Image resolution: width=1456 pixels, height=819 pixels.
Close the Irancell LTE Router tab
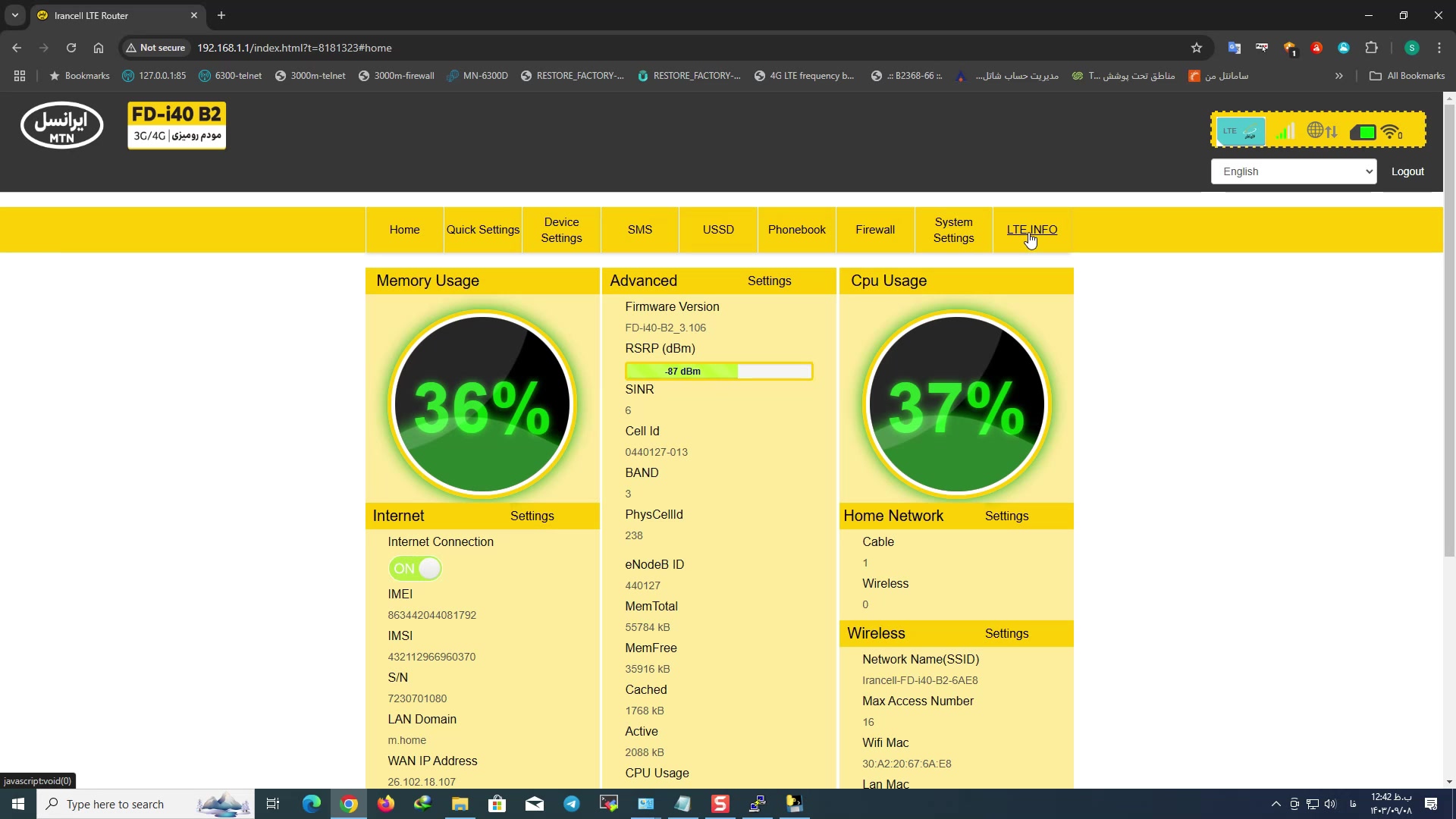[194, 15]
